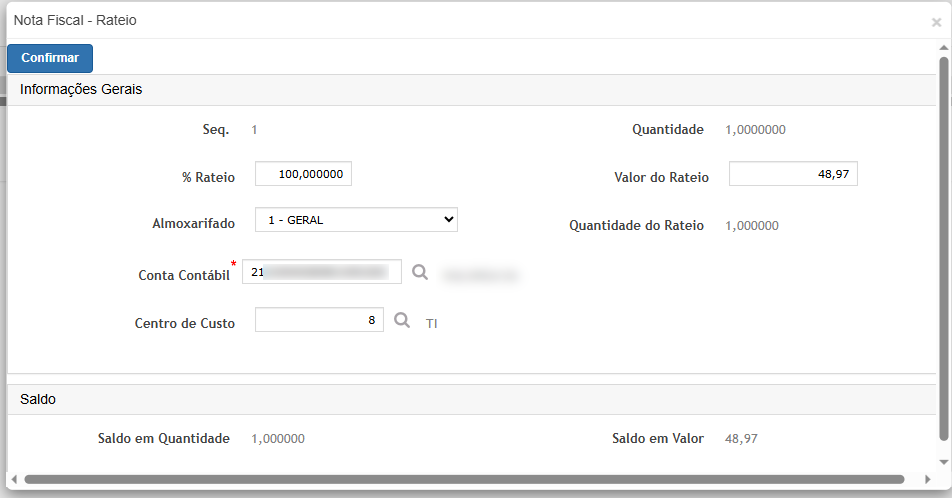Viewport: 952px width, 498px height.
Task: Open the lookup magnifier beside Conta Contábil
Action: pyautogui.click(x=420, y=271)
